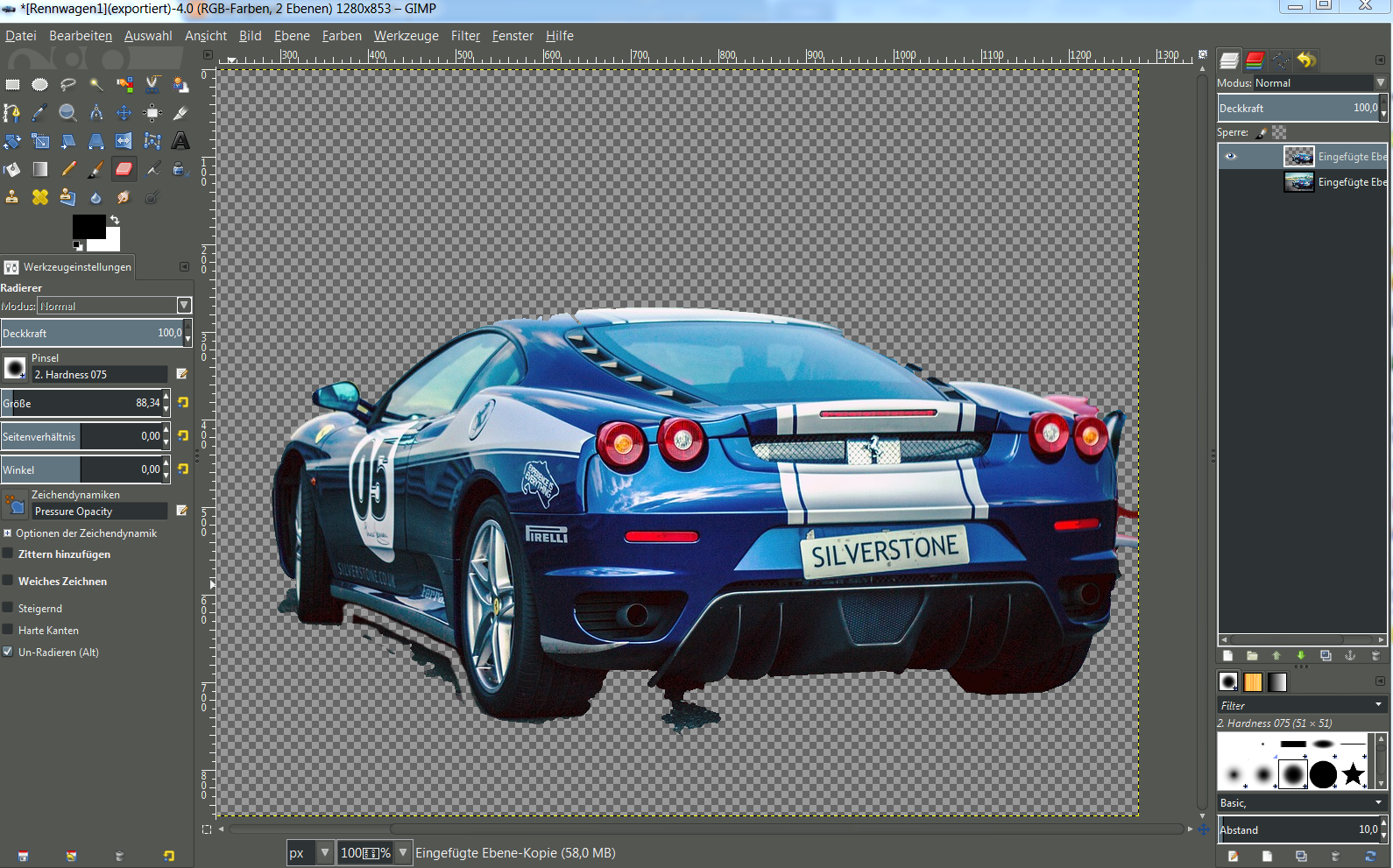Swap foreground and background colors
1393x868 pixels.
click(x=115, y=220)
